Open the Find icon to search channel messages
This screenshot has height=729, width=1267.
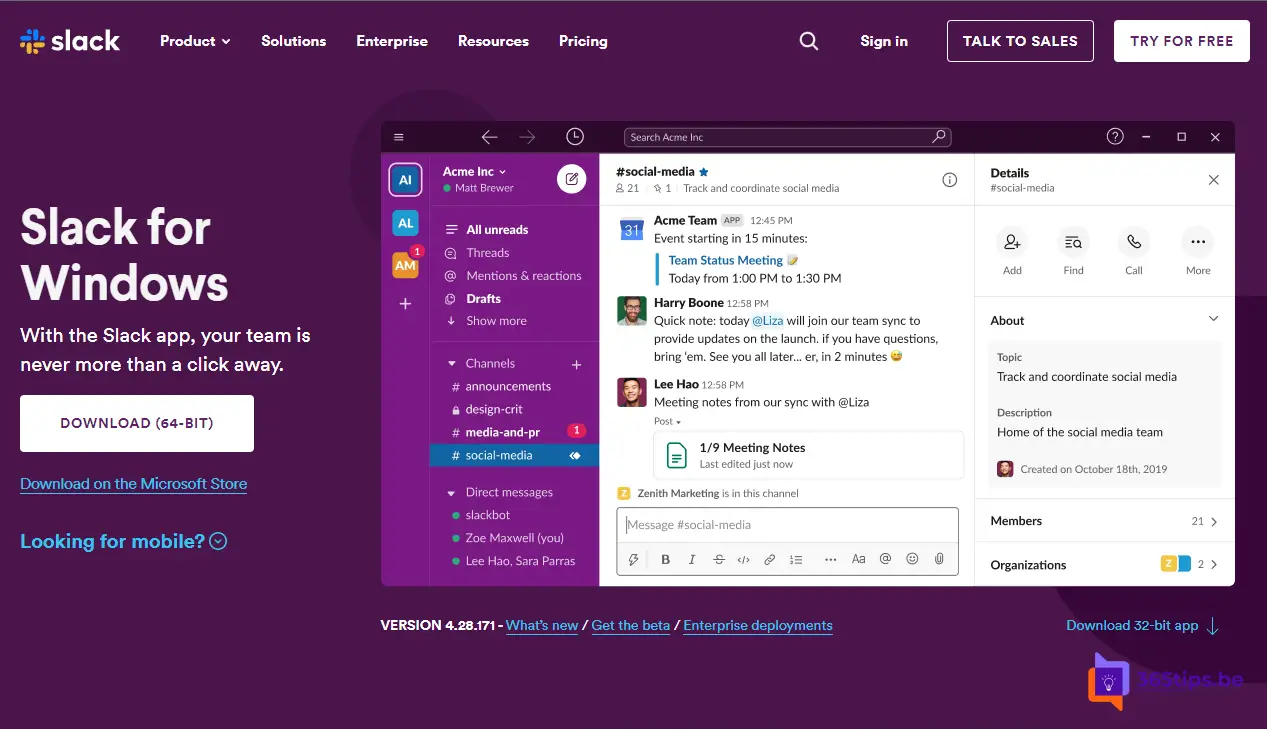click(x=1073, y=243)
